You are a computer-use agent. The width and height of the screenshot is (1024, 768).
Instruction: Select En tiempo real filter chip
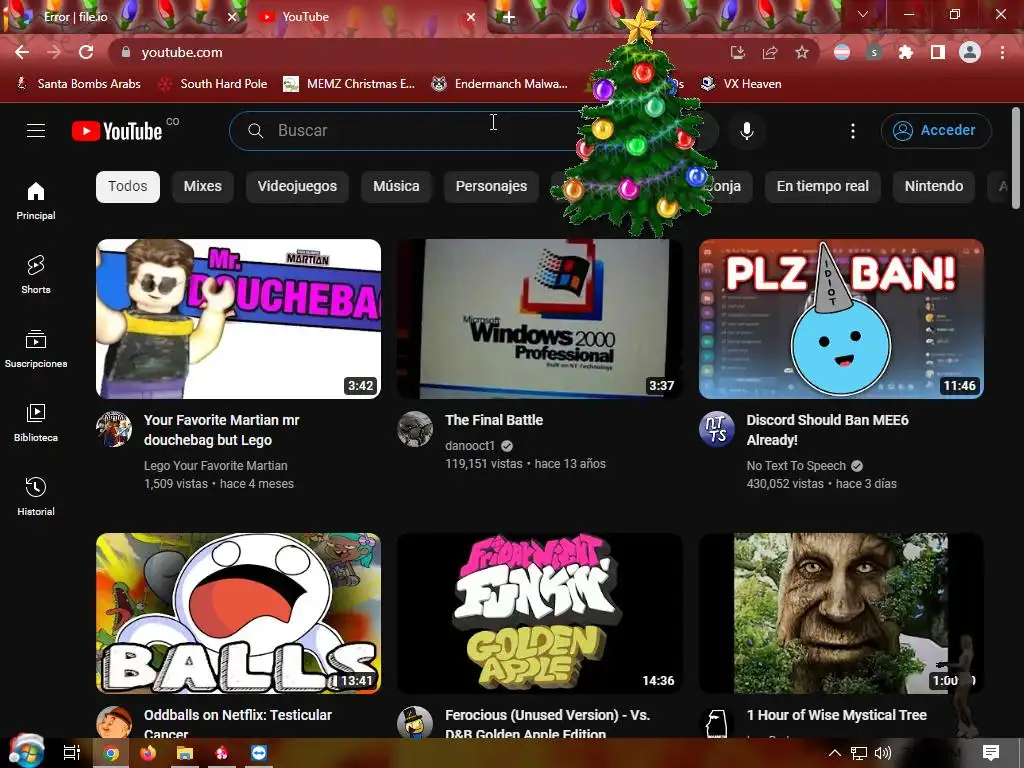823,187
